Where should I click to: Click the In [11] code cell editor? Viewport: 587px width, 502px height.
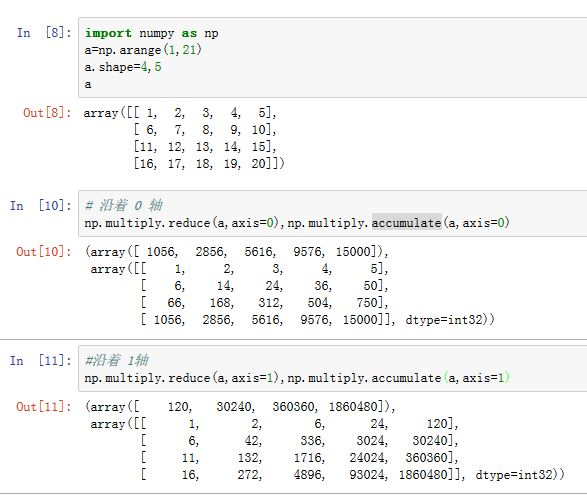click(x=332, y=369)
